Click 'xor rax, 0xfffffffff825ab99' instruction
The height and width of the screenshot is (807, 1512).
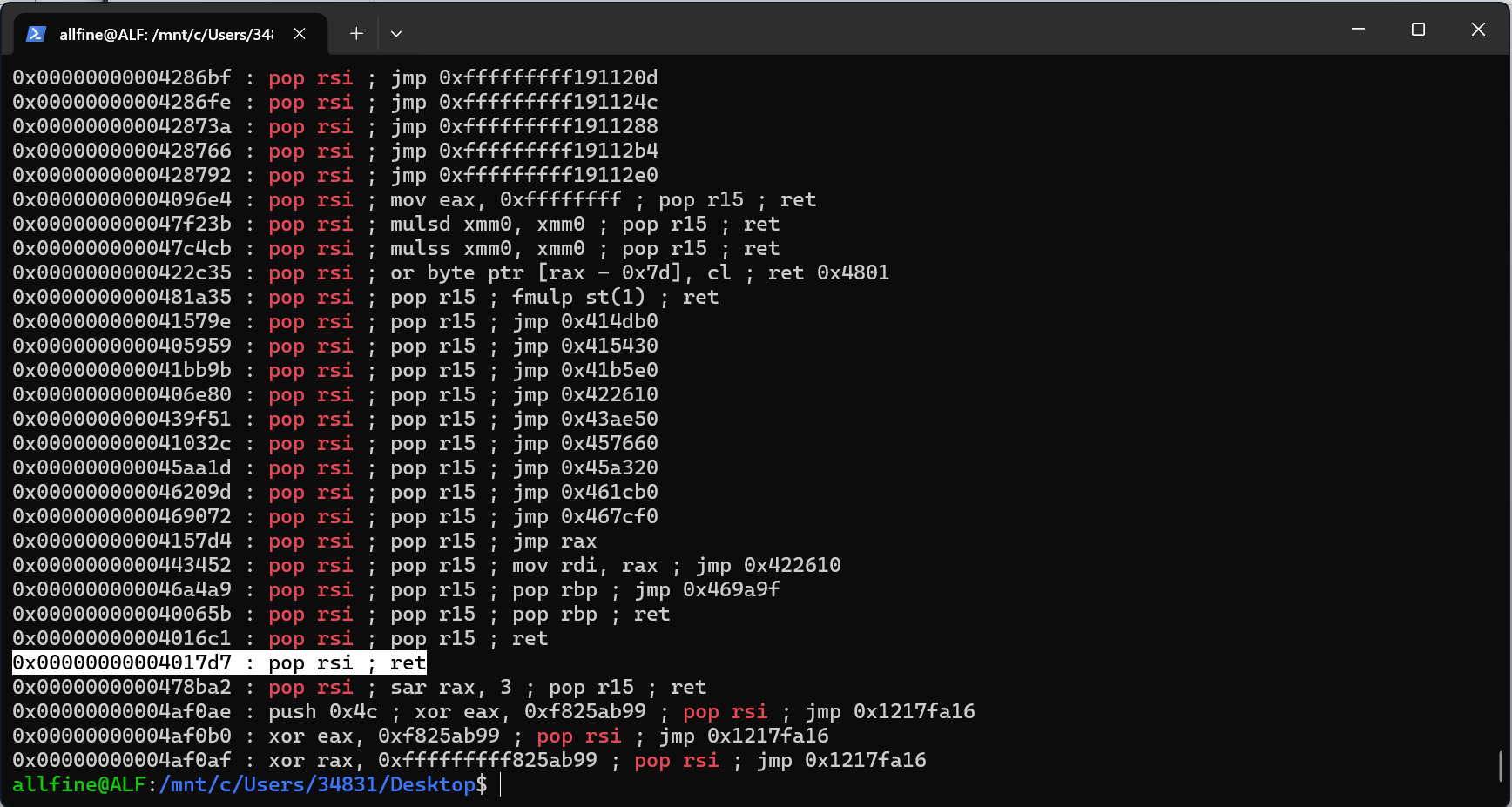433,760
